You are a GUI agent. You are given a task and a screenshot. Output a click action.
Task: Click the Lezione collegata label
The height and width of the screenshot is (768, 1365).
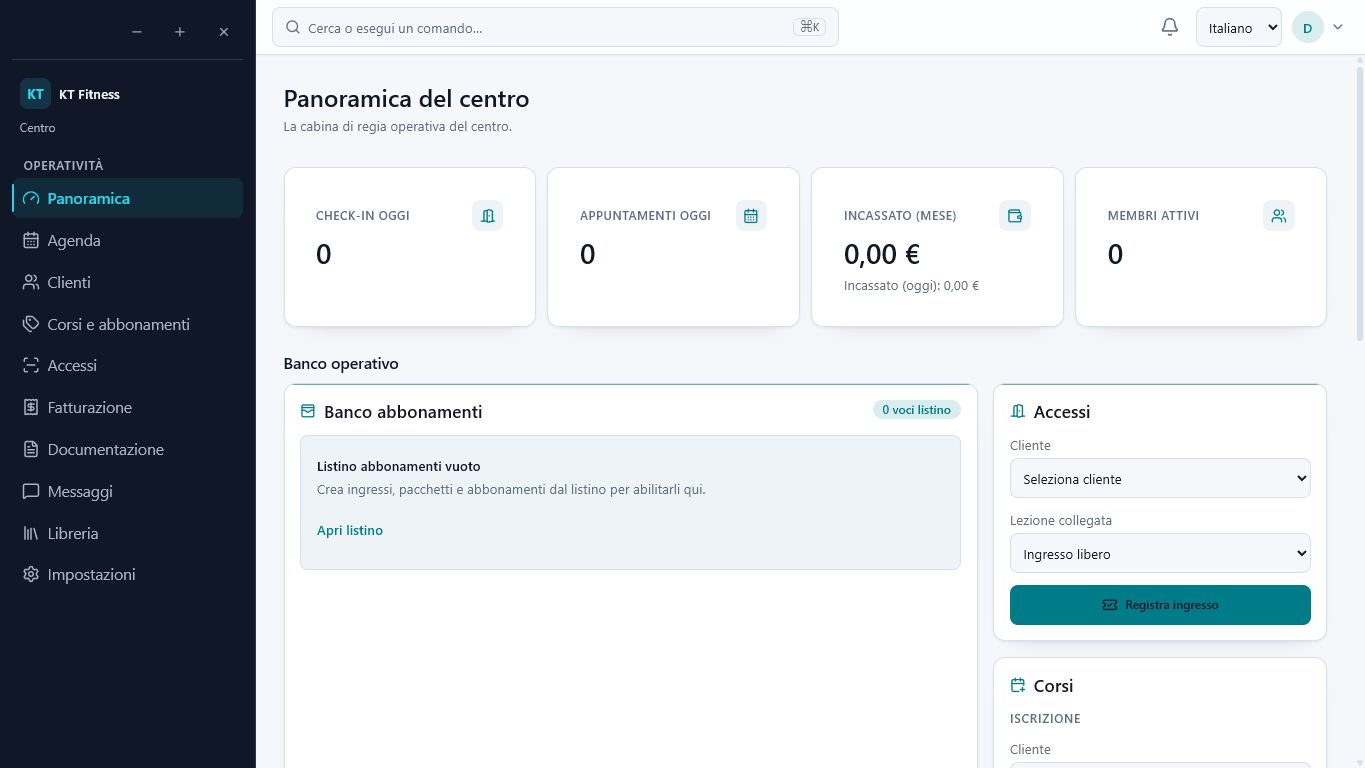coord(1061,520)
